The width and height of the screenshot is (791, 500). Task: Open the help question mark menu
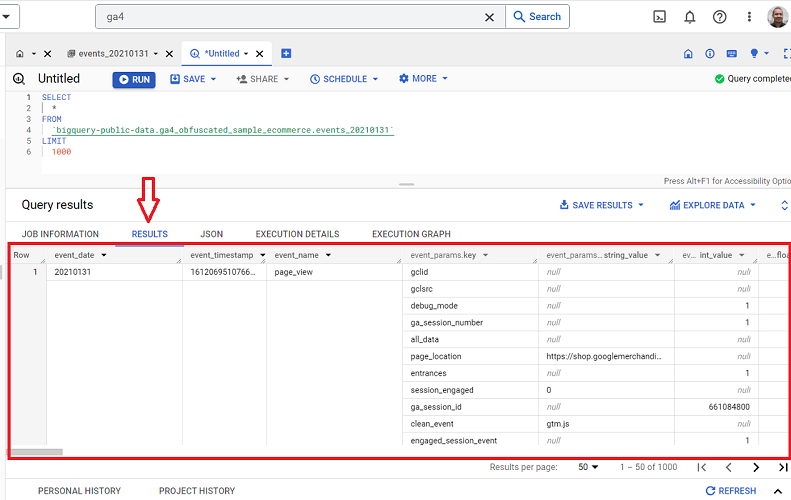[719, 17]
